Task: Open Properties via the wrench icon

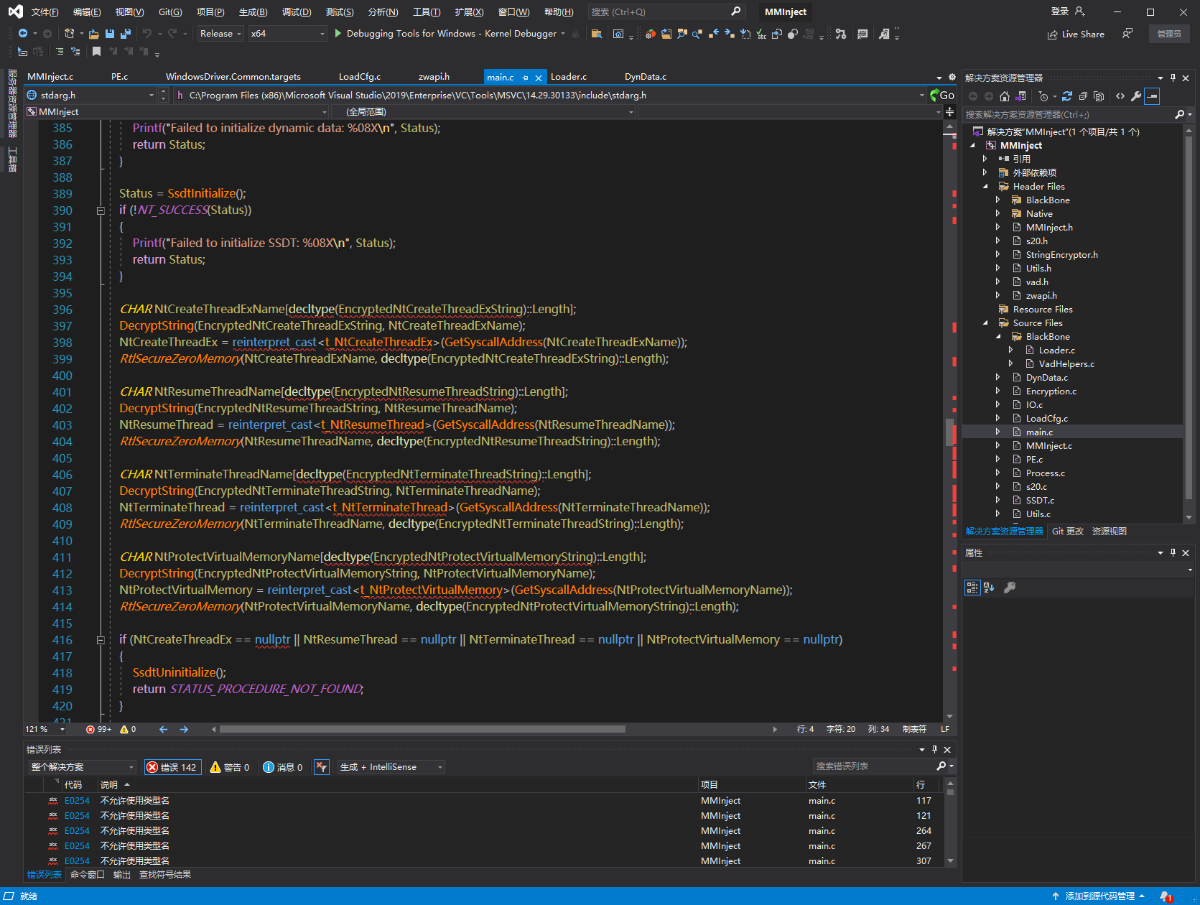Action: coord(1136,96)
